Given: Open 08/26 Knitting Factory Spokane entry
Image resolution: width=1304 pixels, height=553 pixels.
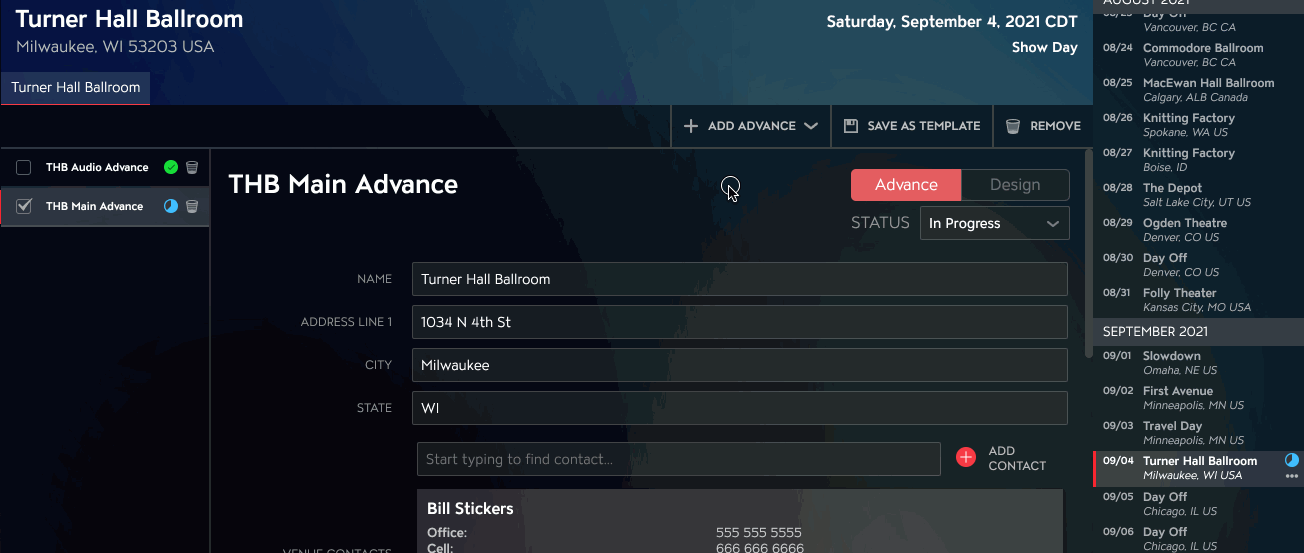Looking at the screenshot, I should pos(1198,125).
